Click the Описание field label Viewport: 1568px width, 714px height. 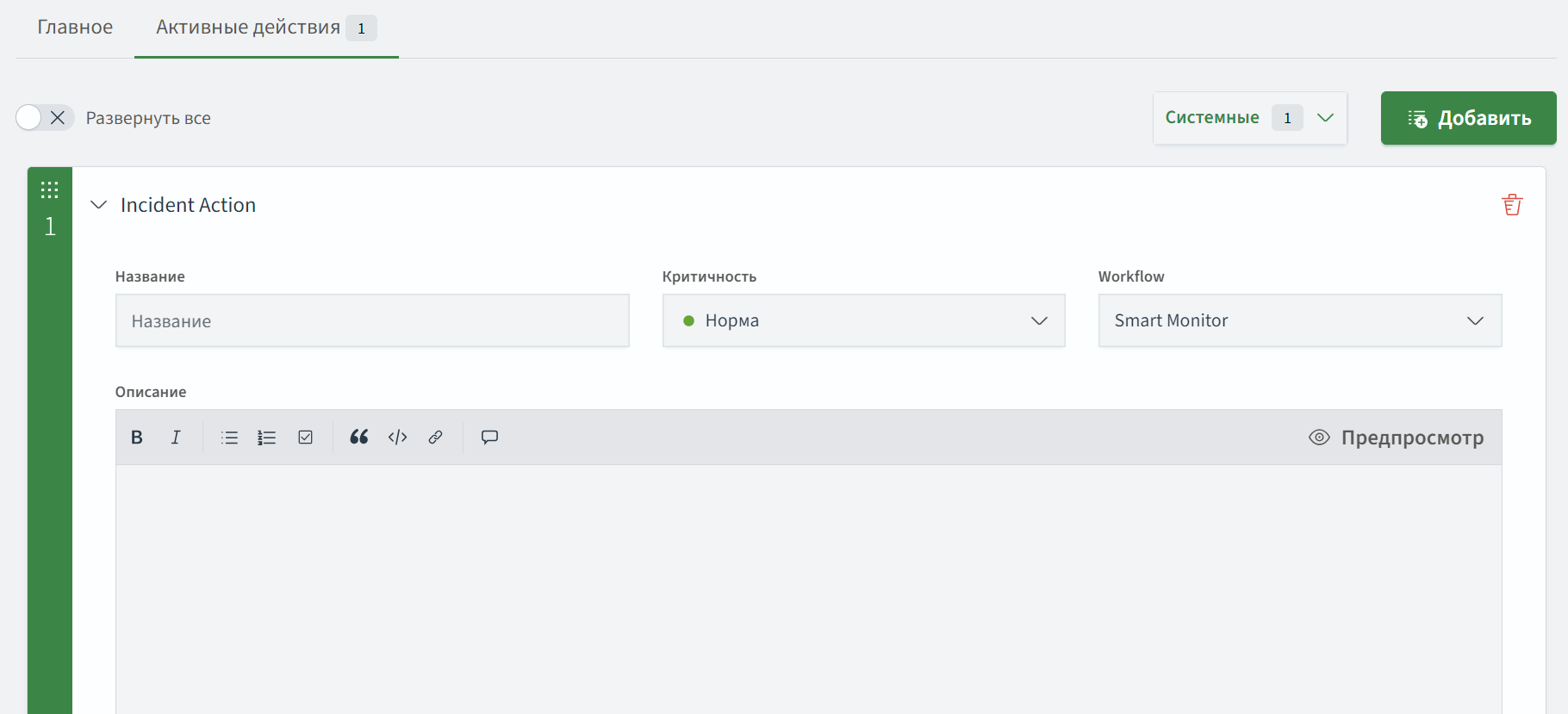pos(151,392)
